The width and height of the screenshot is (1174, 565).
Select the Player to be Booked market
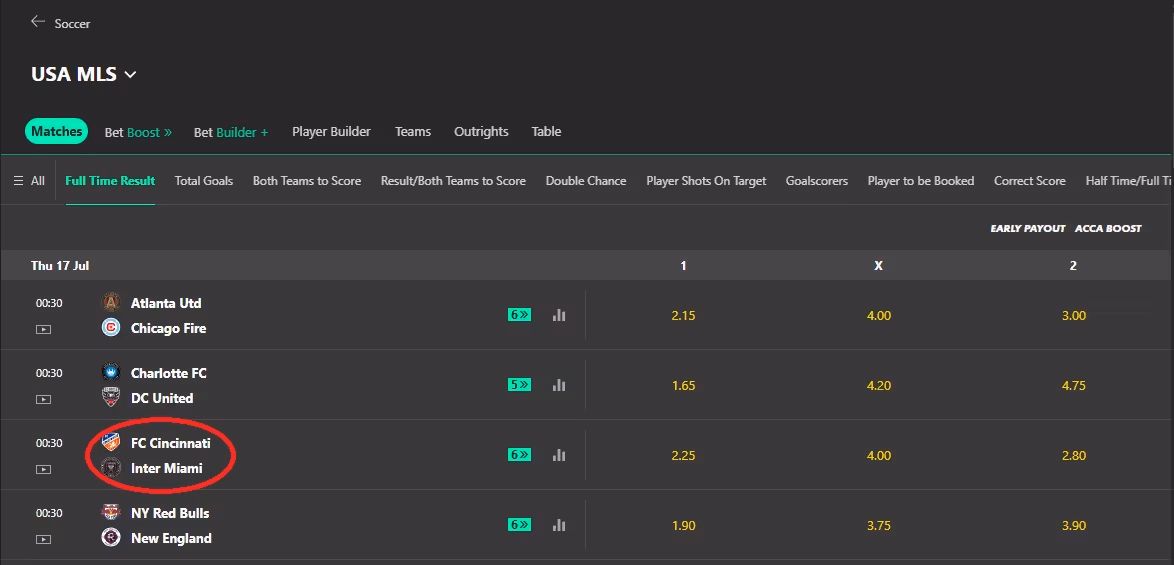[921, 180]
